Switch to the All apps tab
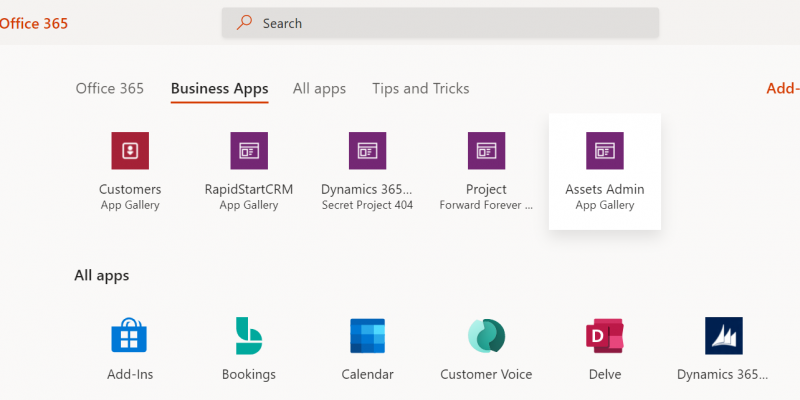This screenshot has width=800, height=400. (319, 89)
